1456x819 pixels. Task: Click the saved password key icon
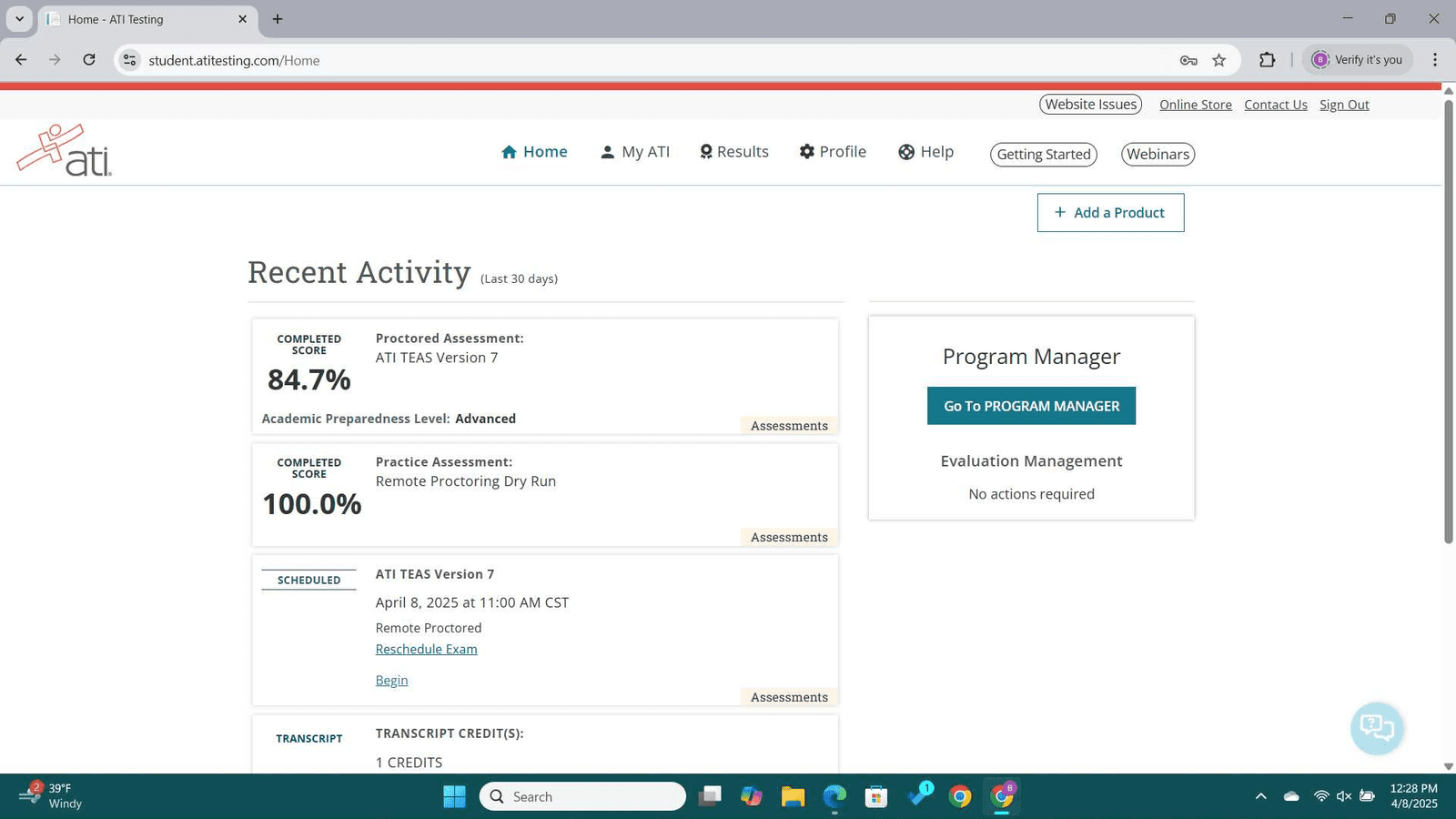coord(1188,60)
